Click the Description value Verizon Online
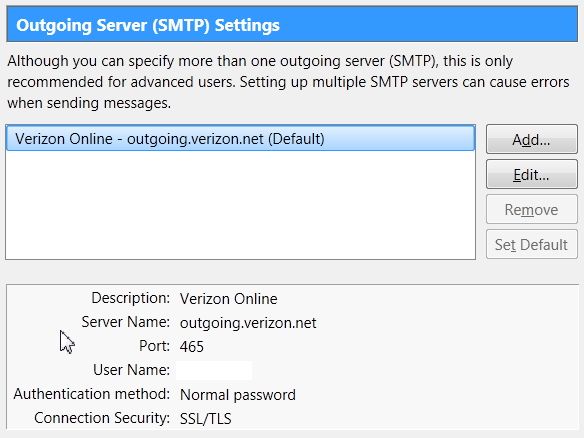 (228, 299)
